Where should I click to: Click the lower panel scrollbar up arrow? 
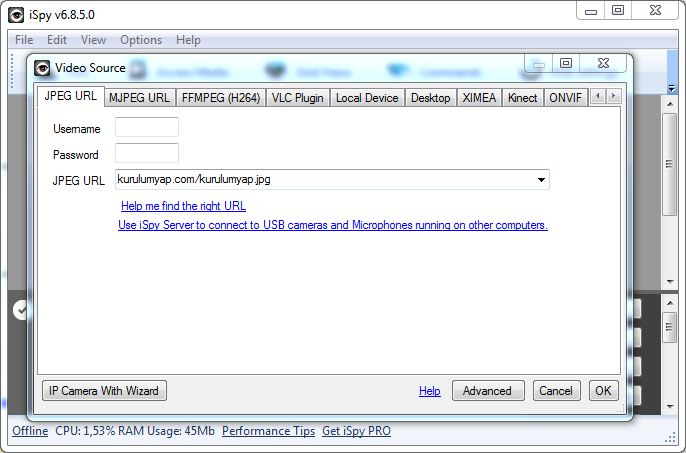[670, 303]
